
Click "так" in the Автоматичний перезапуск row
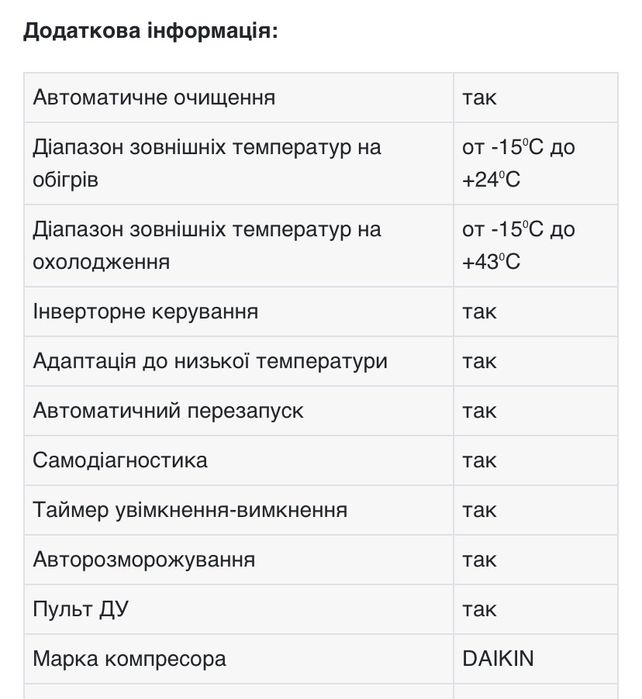click(x=479, y=411)
